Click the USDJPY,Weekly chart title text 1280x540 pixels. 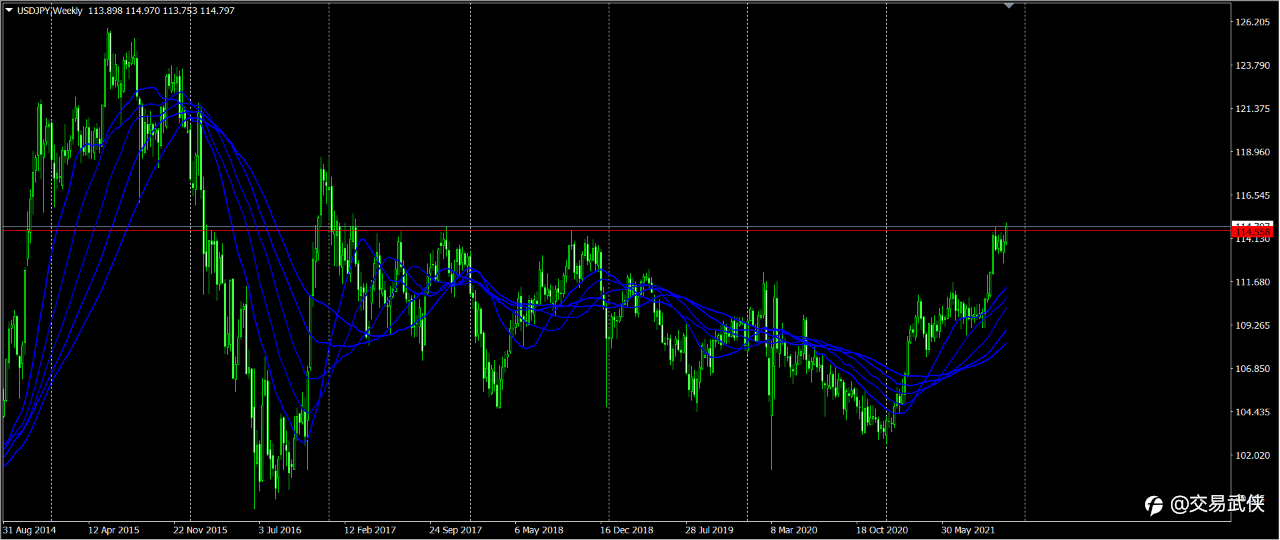[x=50, y=9]
